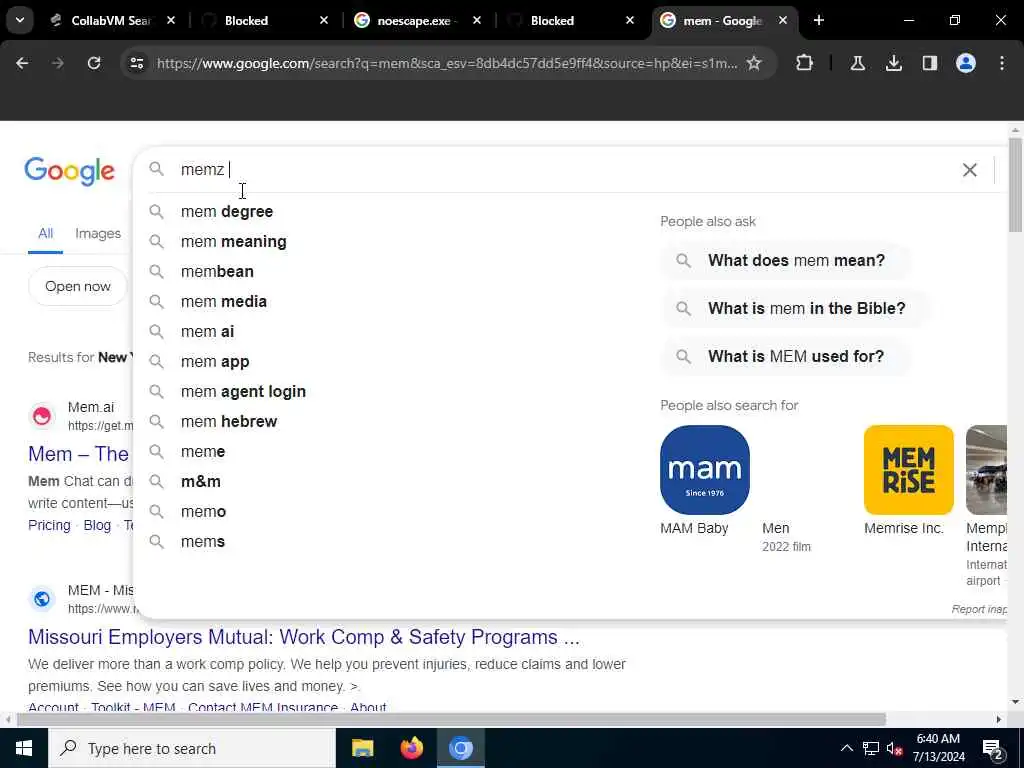The height and width of the screenshot is (768, 1024).
Task: Select the All search tab
Action: click(45, 234)
